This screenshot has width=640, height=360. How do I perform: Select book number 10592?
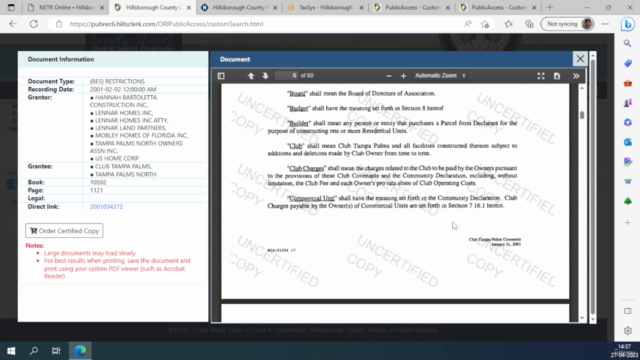click(x=98, y=182)
